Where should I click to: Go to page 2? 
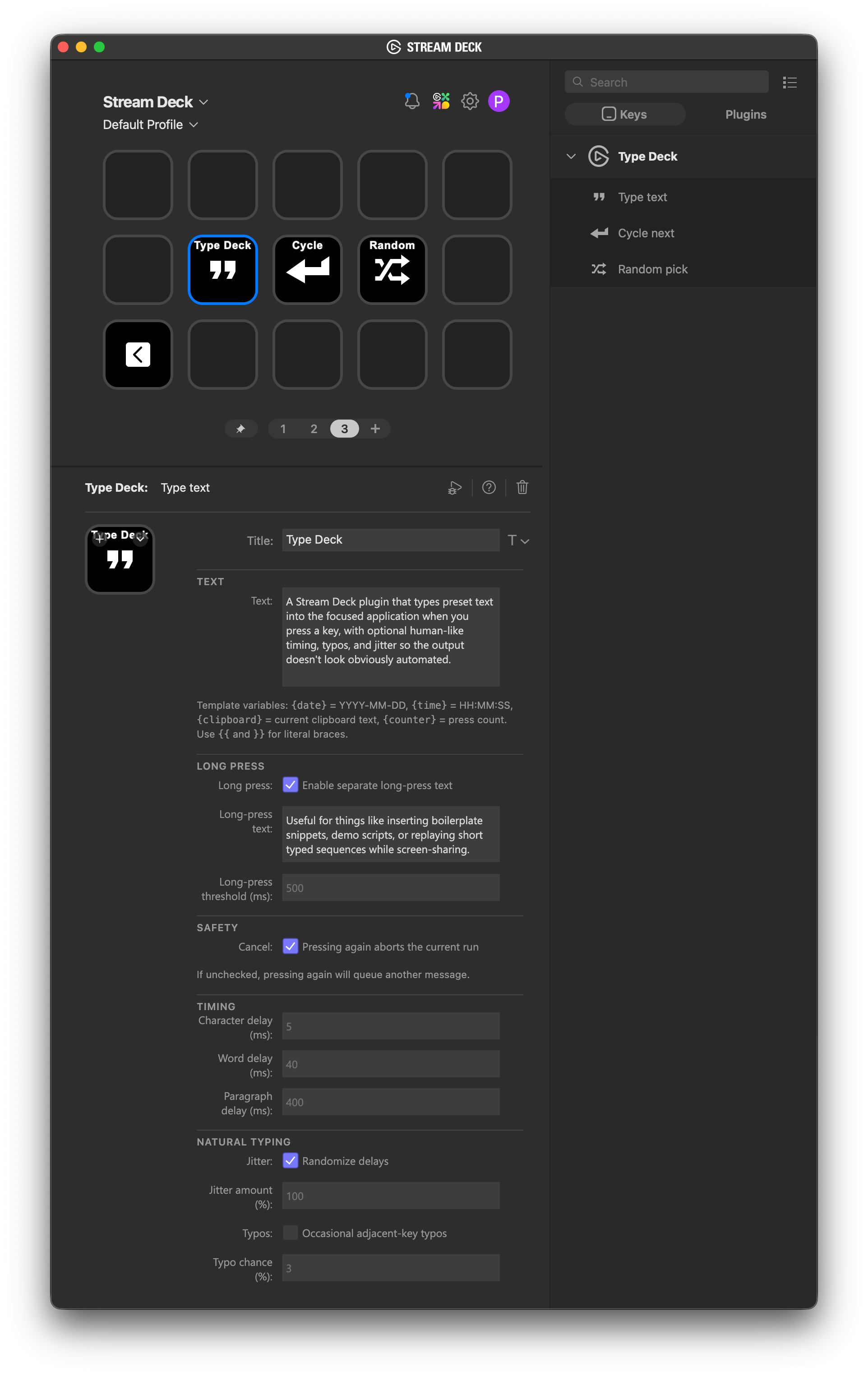click(314, 429)
